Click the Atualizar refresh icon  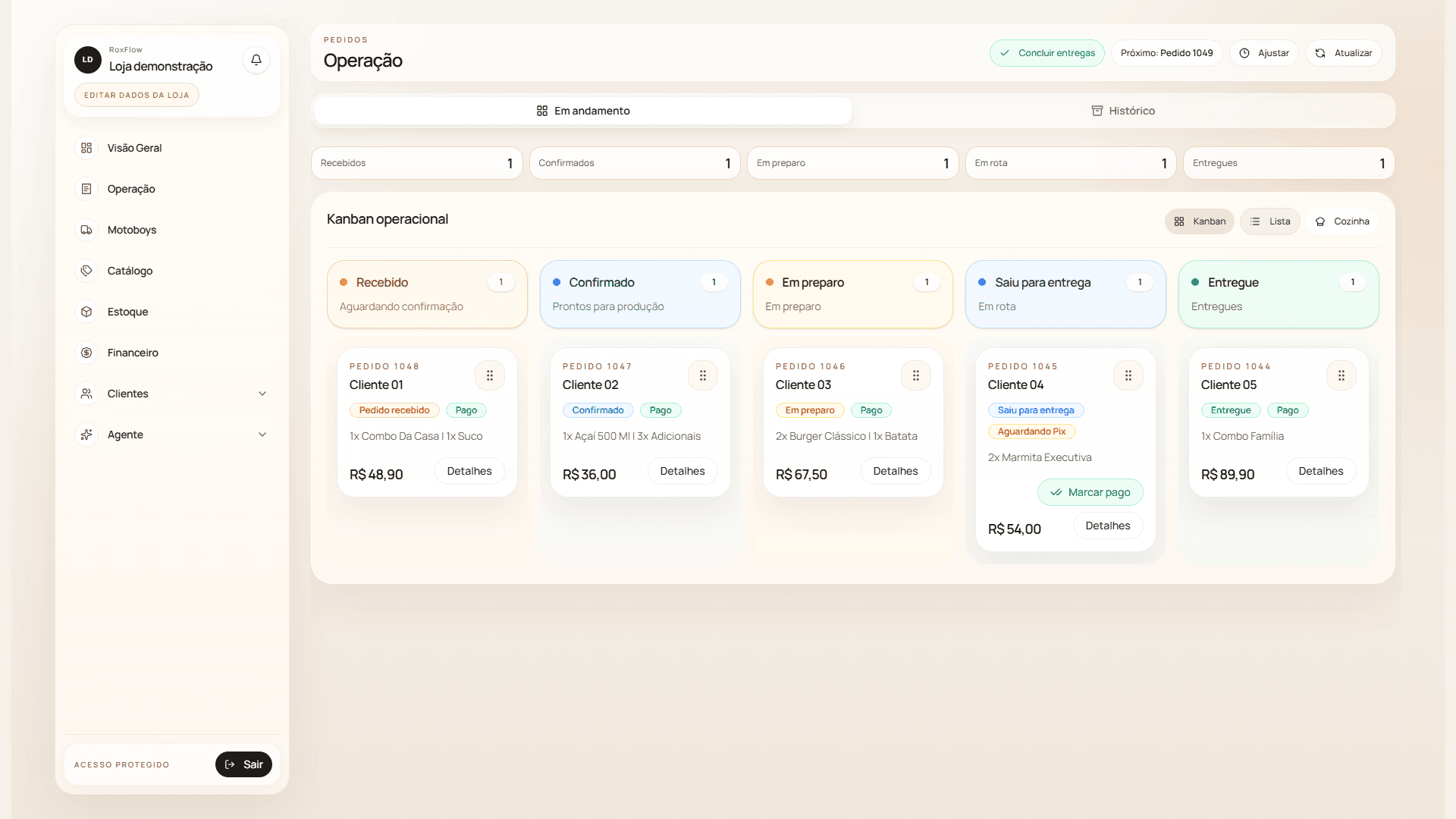1320,53
